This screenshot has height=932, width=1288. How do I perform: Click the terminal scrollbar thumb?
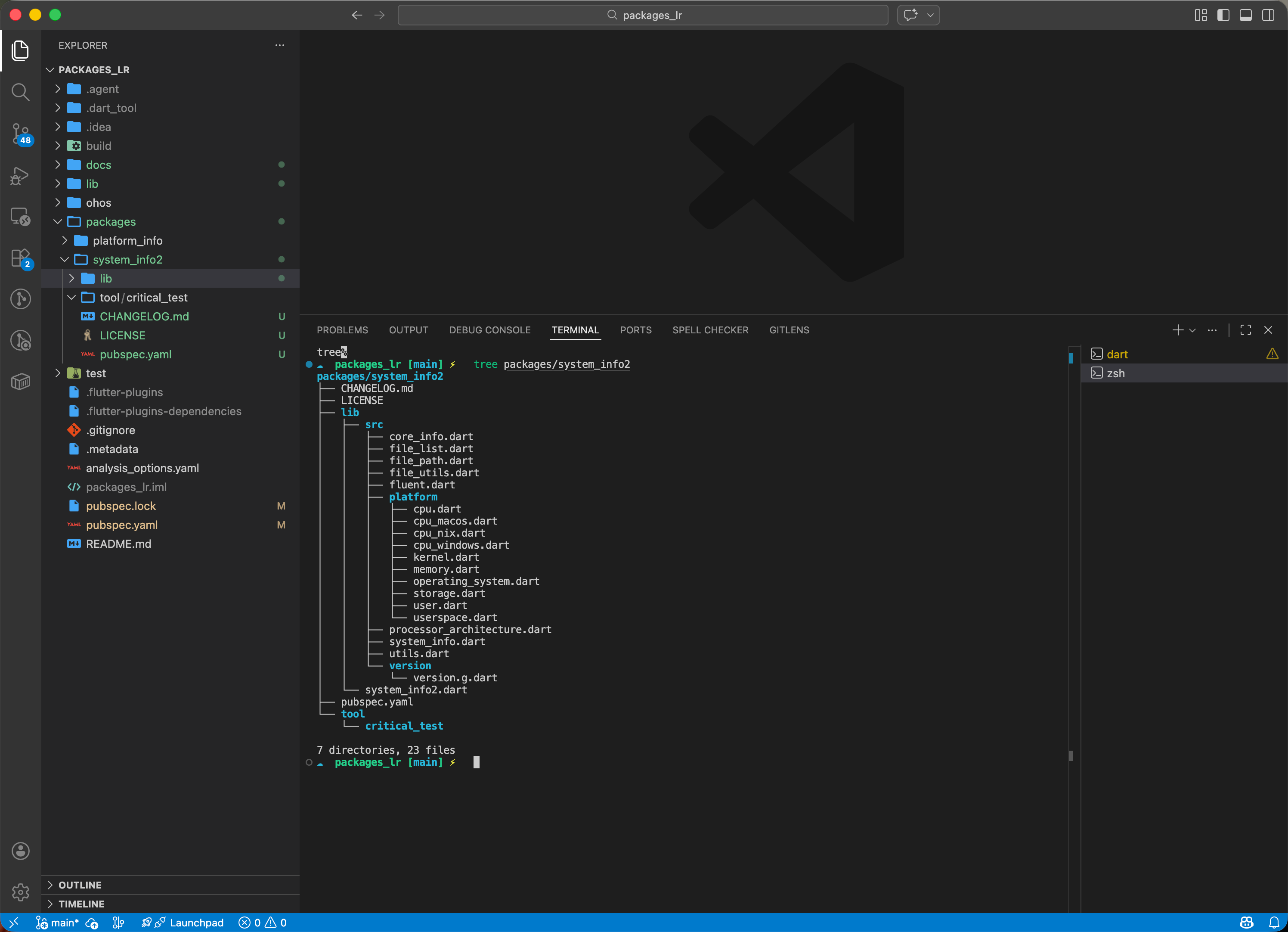(1071, 756)
